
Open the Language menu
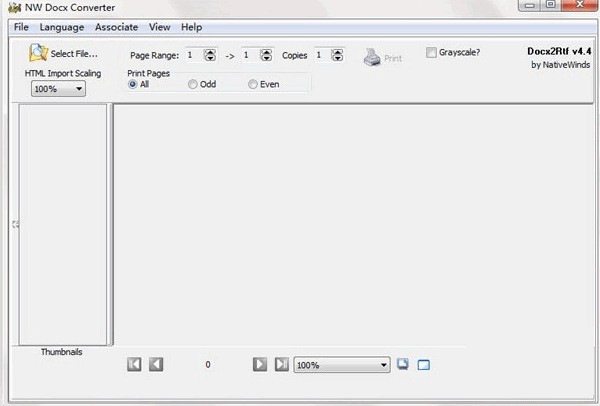coord(62,27)
